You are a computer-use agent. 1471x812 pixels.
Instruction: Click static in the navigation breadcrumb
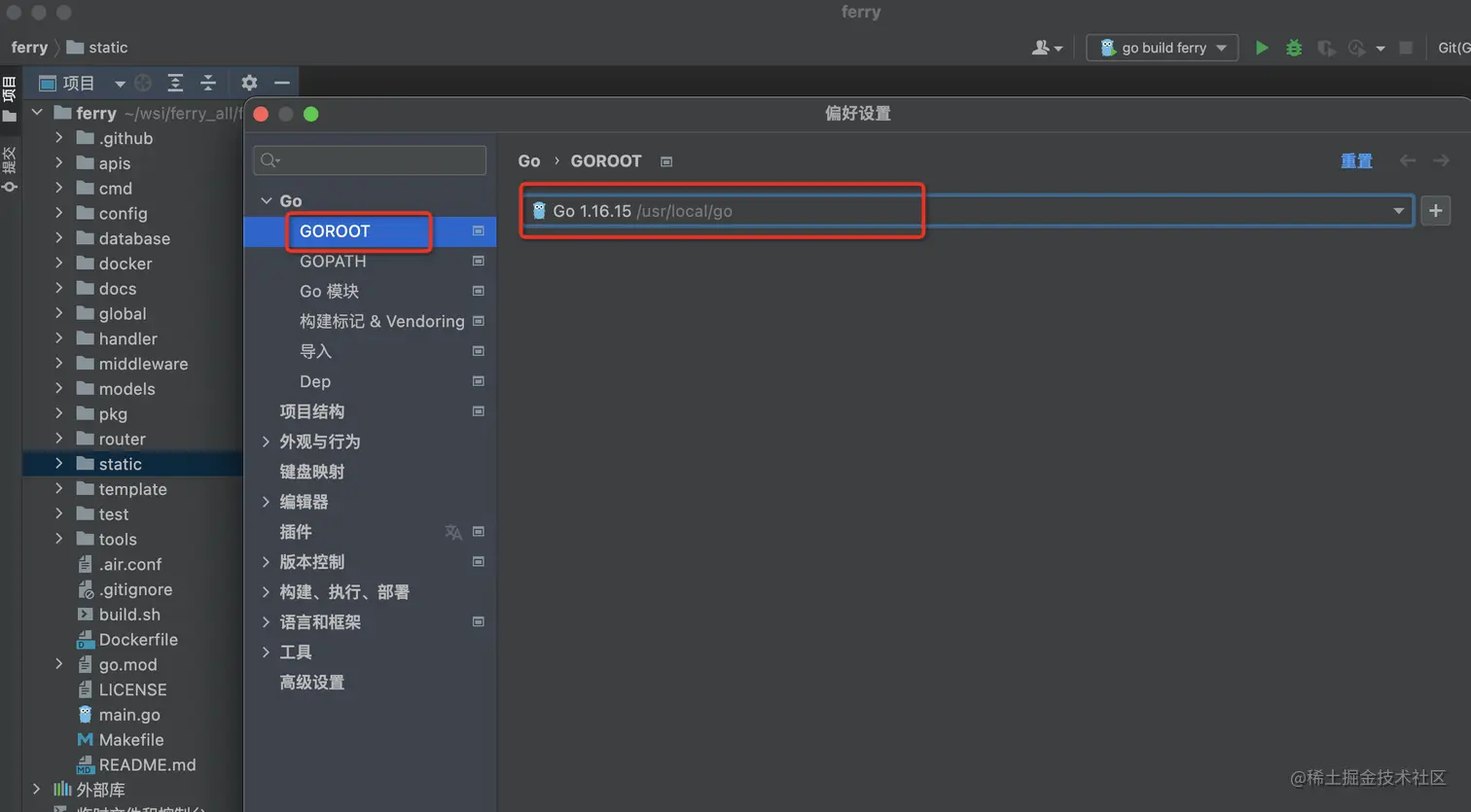click(x=97, y=48)
